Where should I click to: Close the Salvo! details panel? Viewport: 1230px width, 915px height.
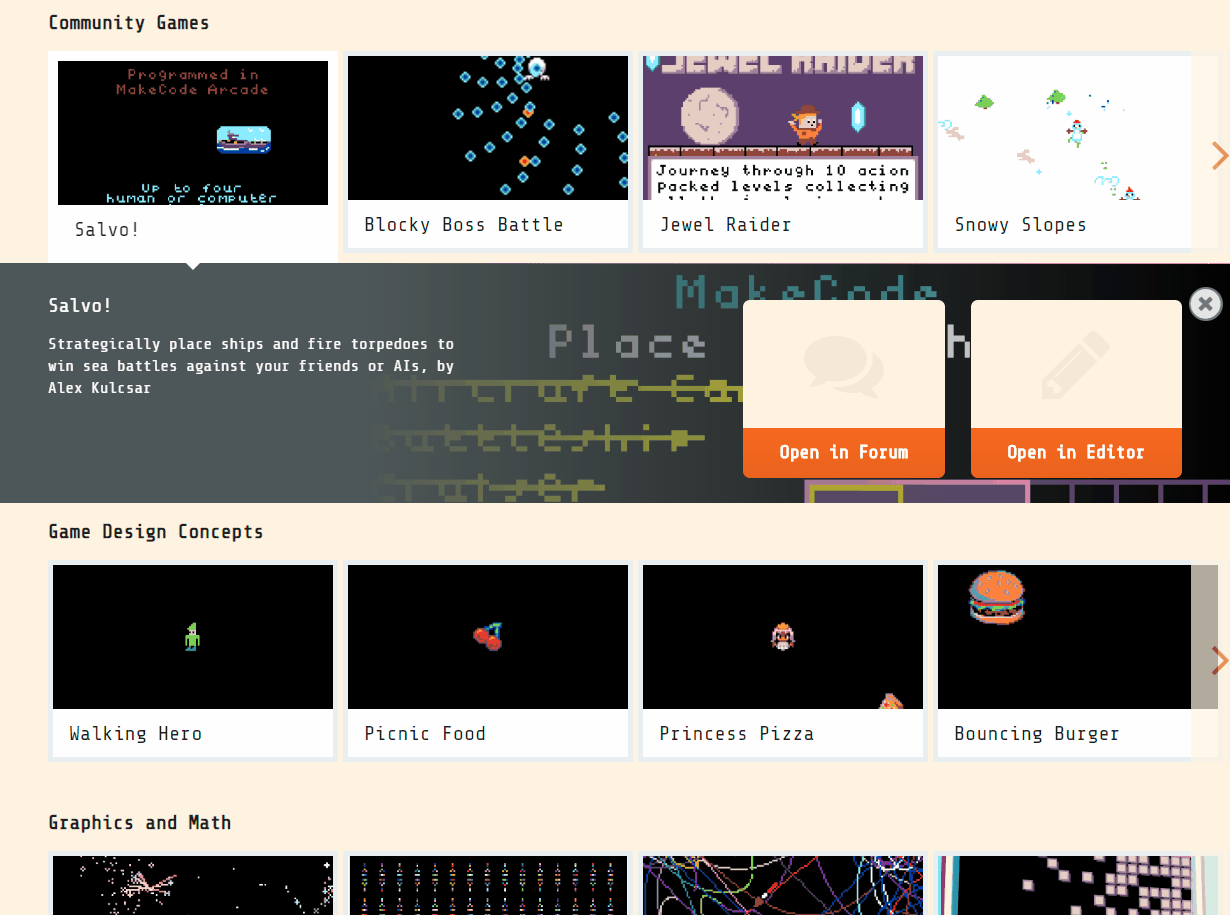pos(1205,303)
